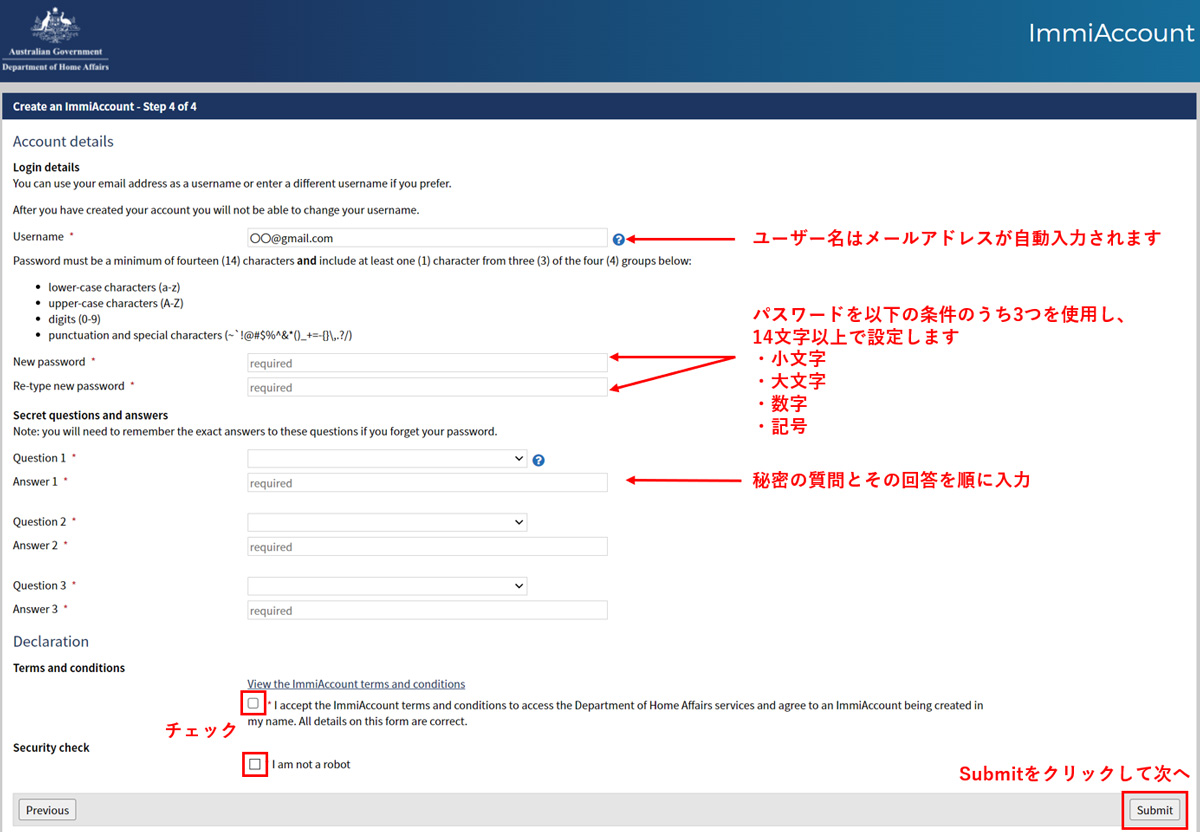Click the Re-type new password field
Image resolution: width=1200 pixels, height=832 pixels.
(427, 387)
